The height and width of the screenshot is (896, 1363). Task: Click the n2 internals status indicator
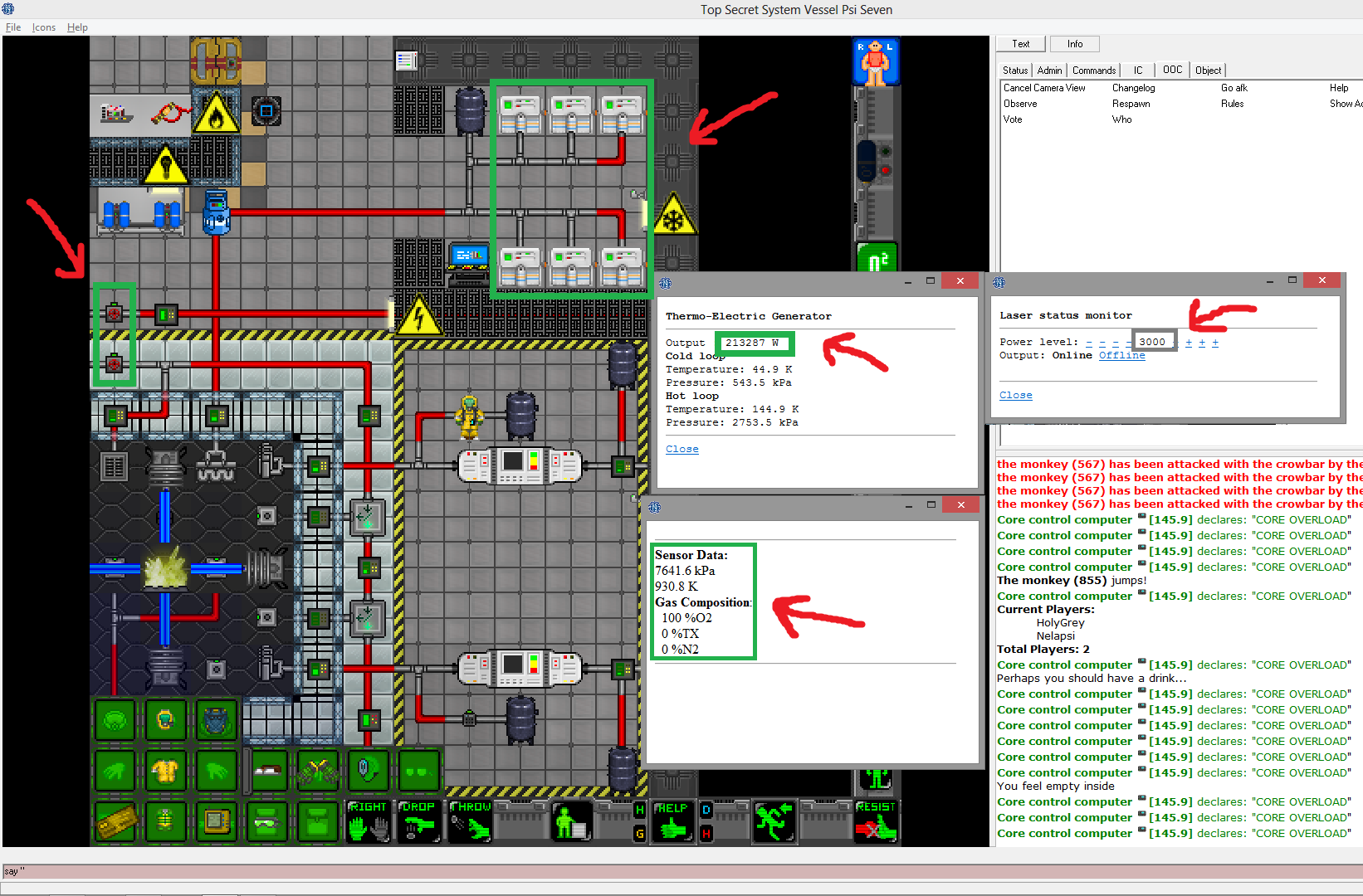[877, 258]
